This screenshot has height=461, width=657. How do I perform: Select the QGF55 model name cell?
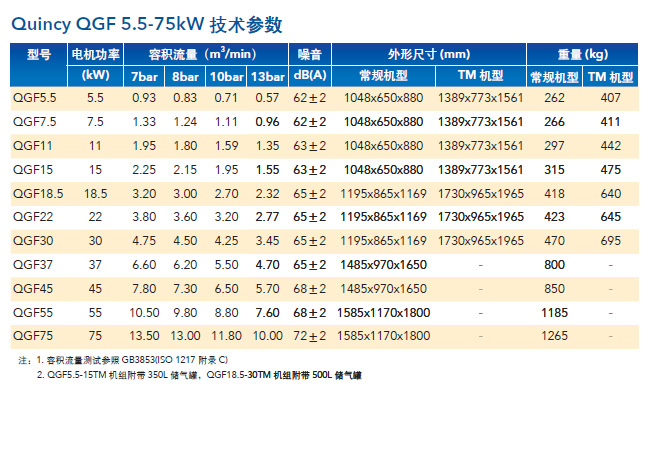pyautogui.click(x=33, y=313)
